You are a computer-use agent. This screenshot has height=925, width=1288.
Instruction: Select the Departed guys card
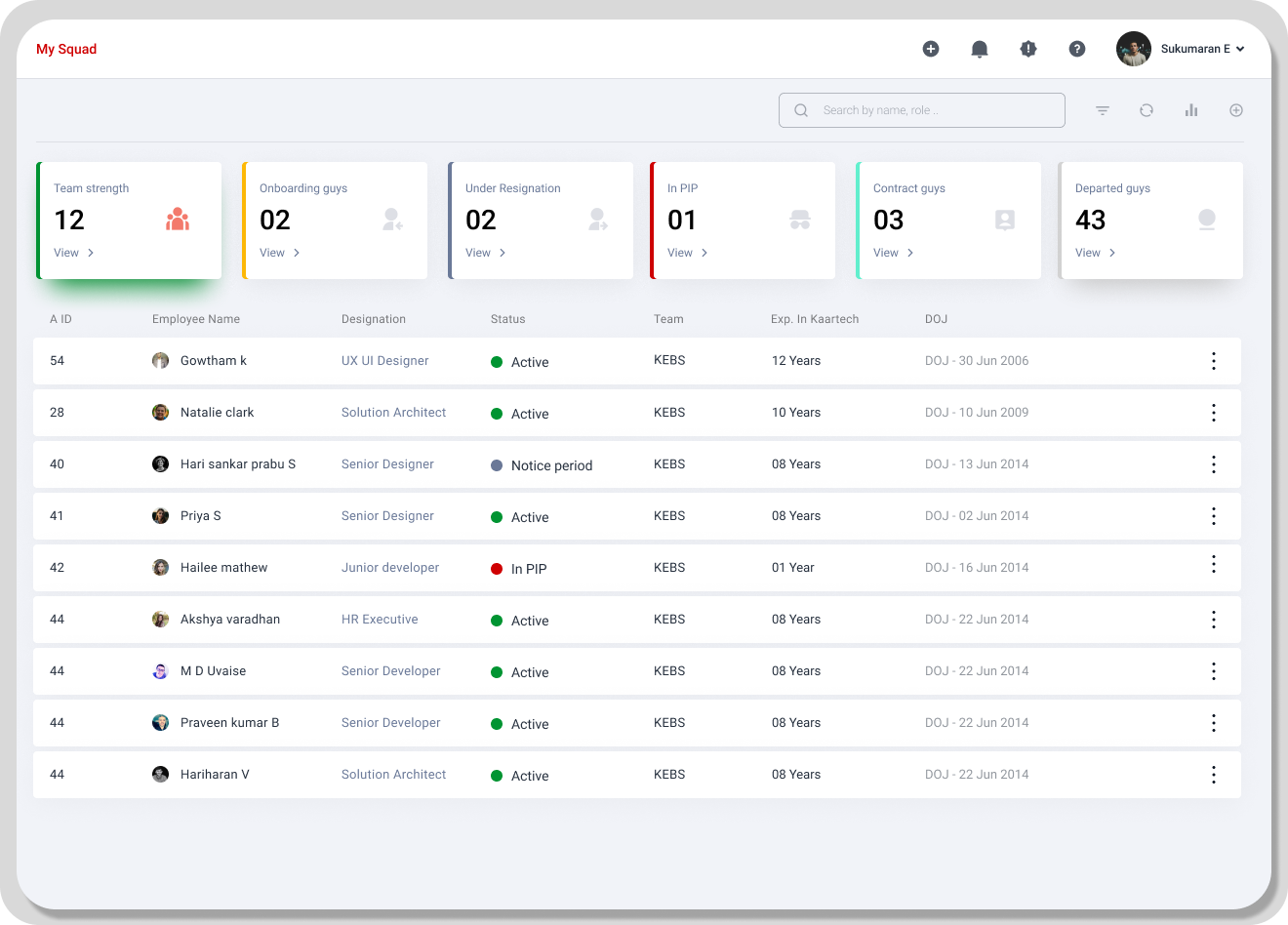click(x=1151, y=220)
